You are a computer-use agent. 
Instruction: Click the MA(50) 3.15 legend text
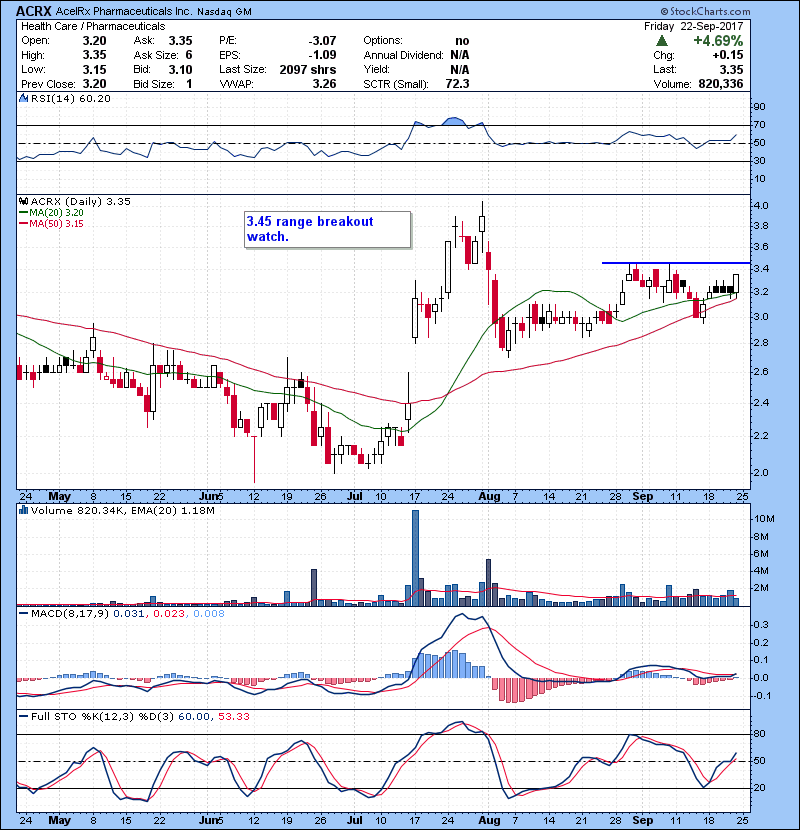pyautogui.click(x=56, y=224)
